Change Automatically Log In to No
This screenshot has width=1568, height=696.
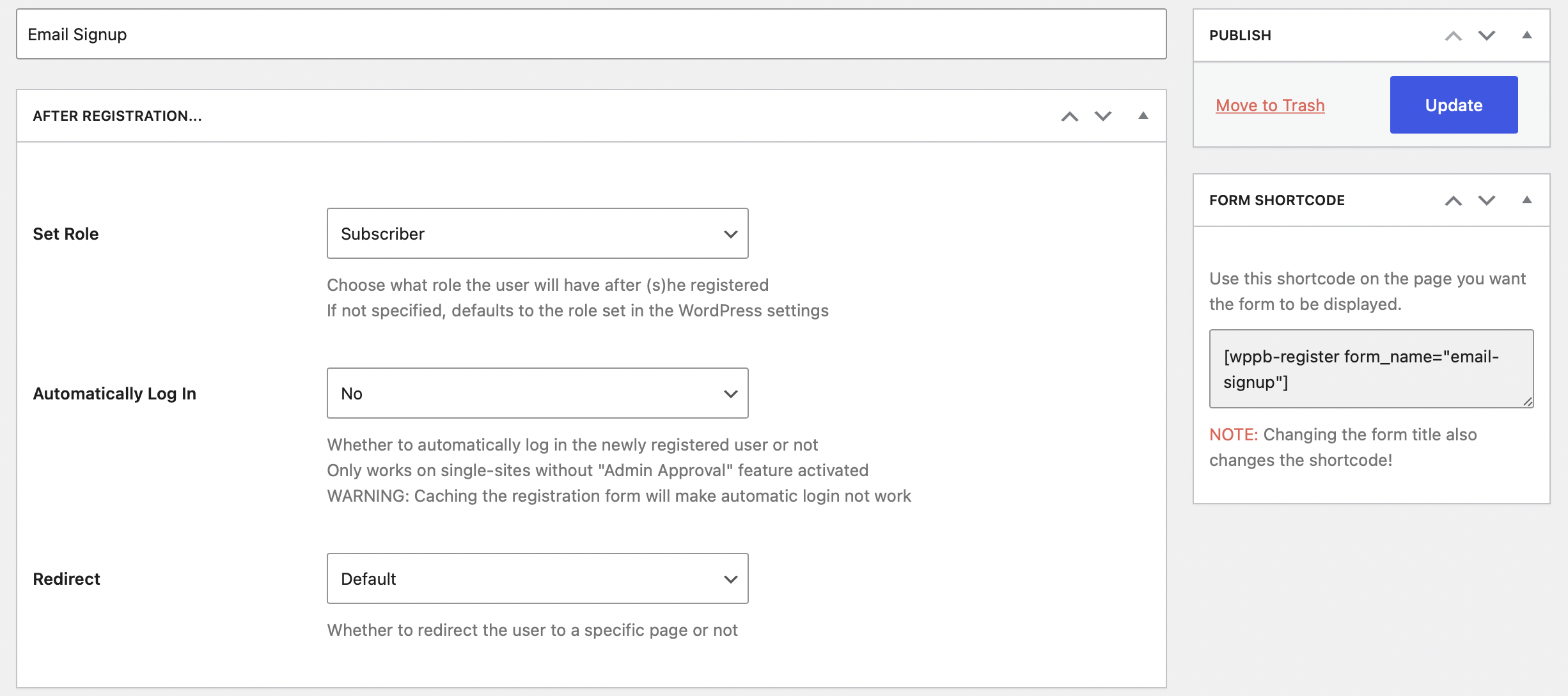click(x=537, y=393)
